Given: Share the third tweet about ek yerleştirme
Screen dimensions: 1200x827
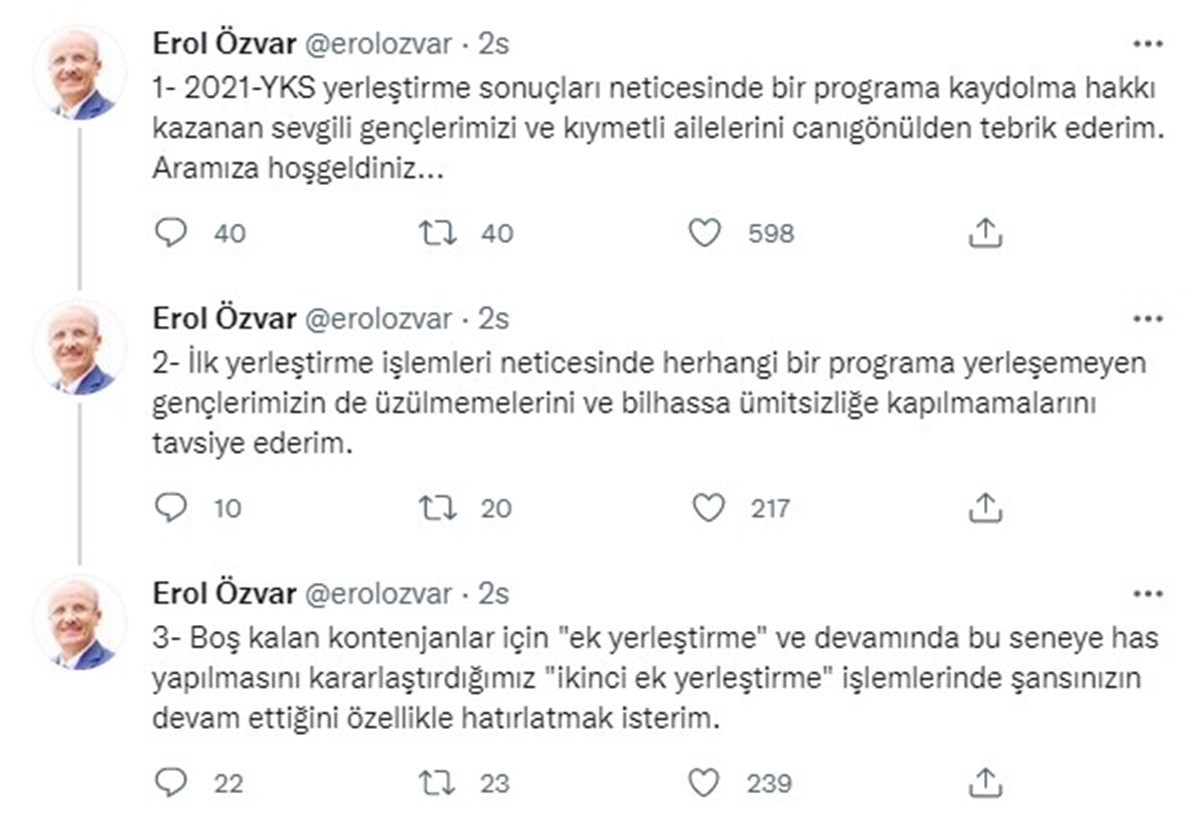Looking at the screenshot, I should 986,783.
